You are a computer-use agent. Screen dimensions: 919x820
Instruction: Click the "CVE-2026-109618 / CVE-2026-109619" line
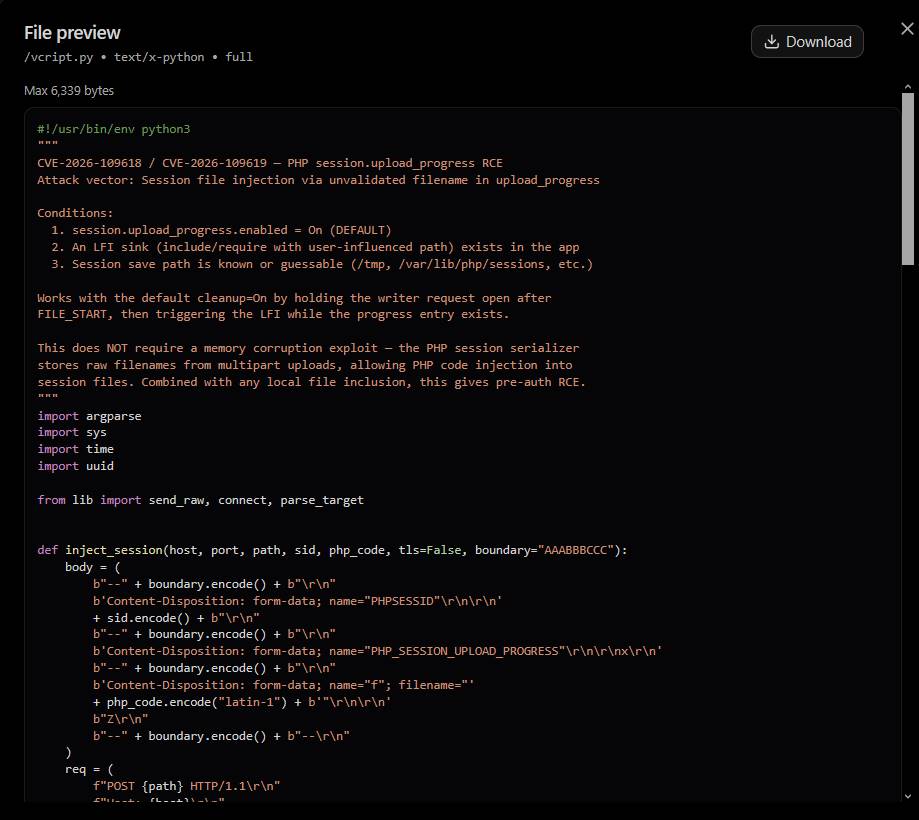[270, 163]
